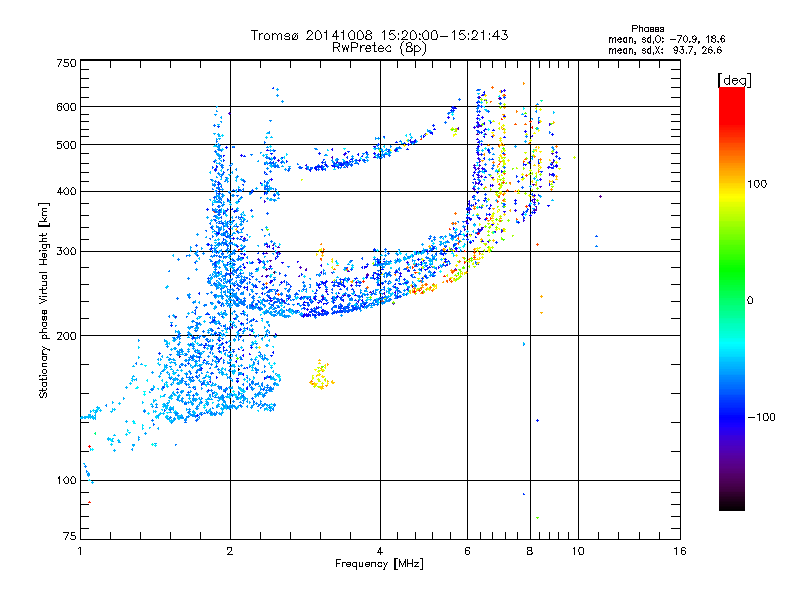Click y-axis tick label '600'
The image size is (800, 600).
66,107
